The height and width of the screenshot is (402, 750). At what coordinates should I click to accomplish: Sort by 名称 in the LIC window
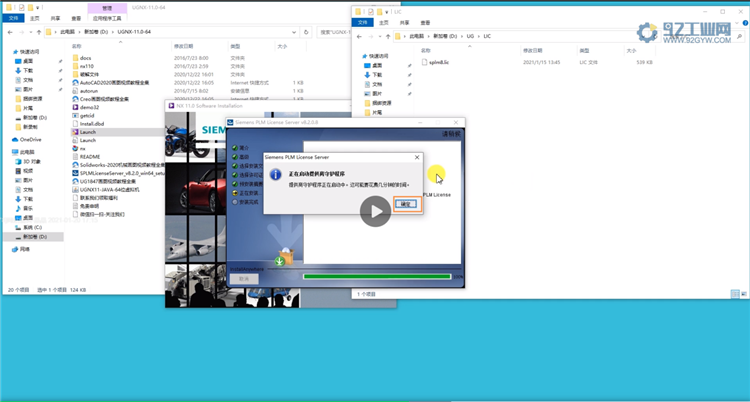[426, 50]
